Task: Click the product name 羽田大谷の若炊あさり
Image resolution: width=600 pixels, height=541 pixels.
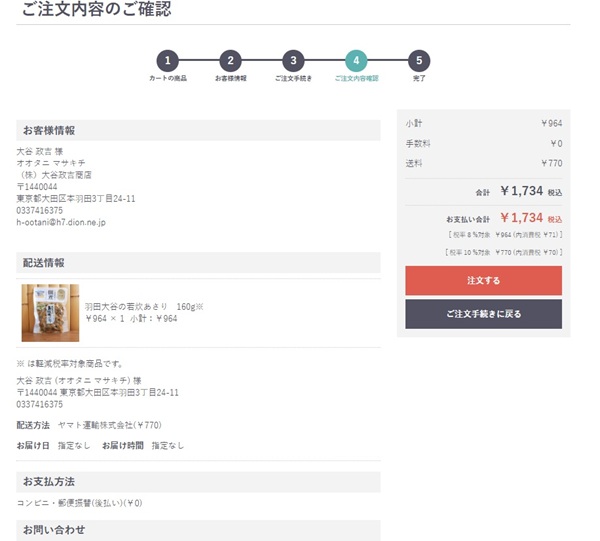Action: coord(128,306)
